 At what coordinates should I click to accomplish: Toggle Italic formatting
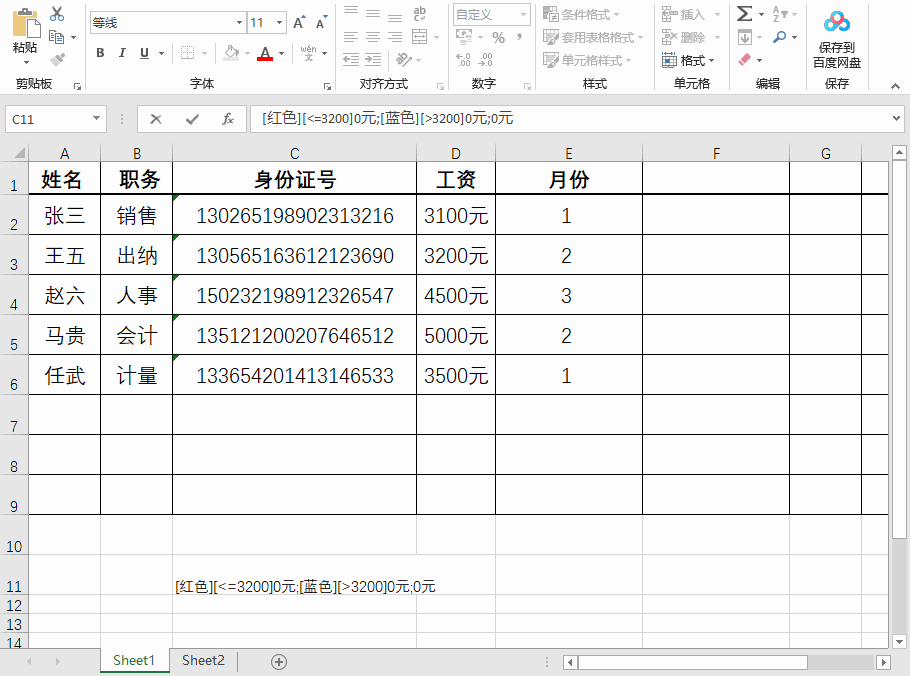coord(122,53)
